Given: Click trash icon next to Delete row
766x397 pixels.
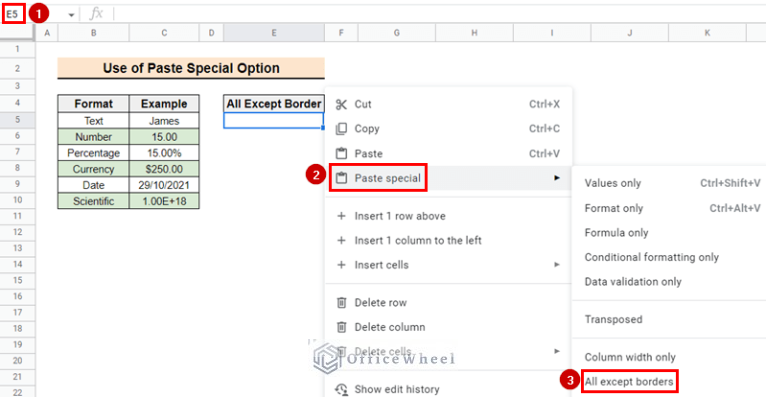Looking at the screenshot, I should [341, 303].
